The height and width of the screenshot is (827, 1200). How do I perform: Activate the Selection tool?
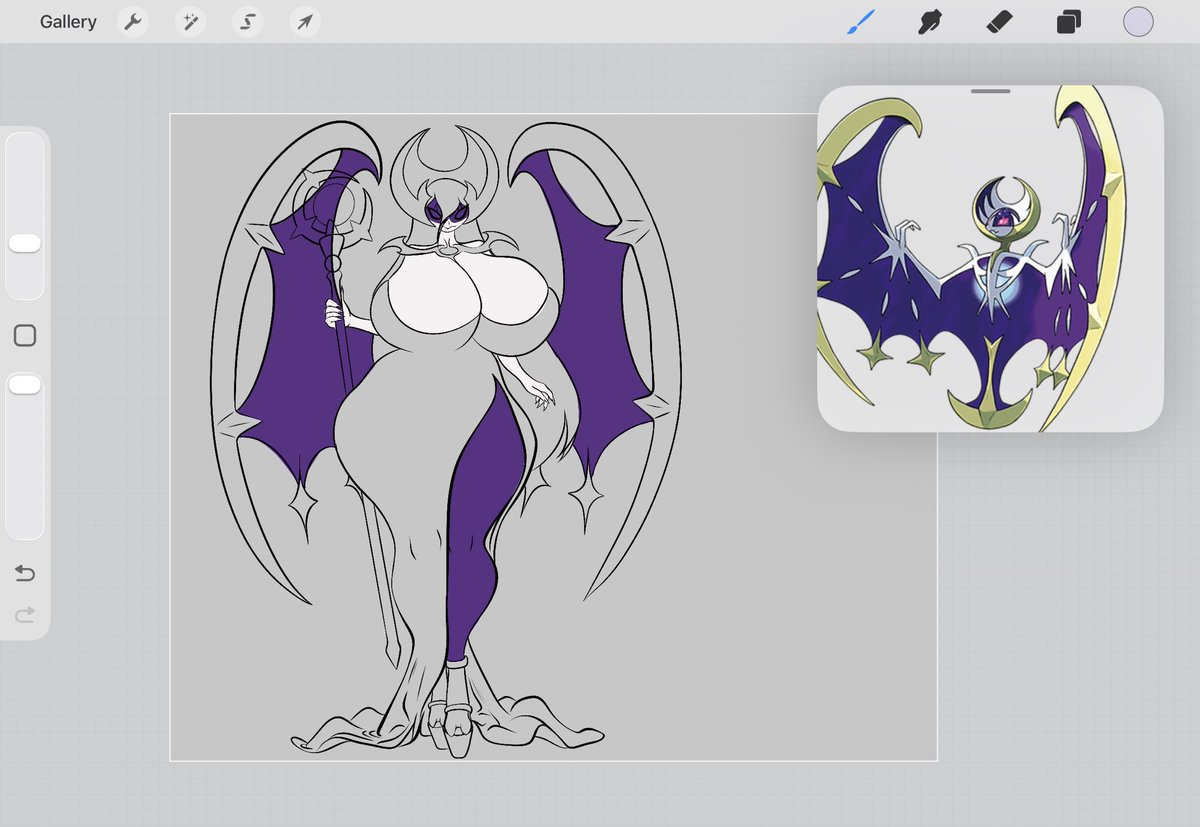(247, 22)
